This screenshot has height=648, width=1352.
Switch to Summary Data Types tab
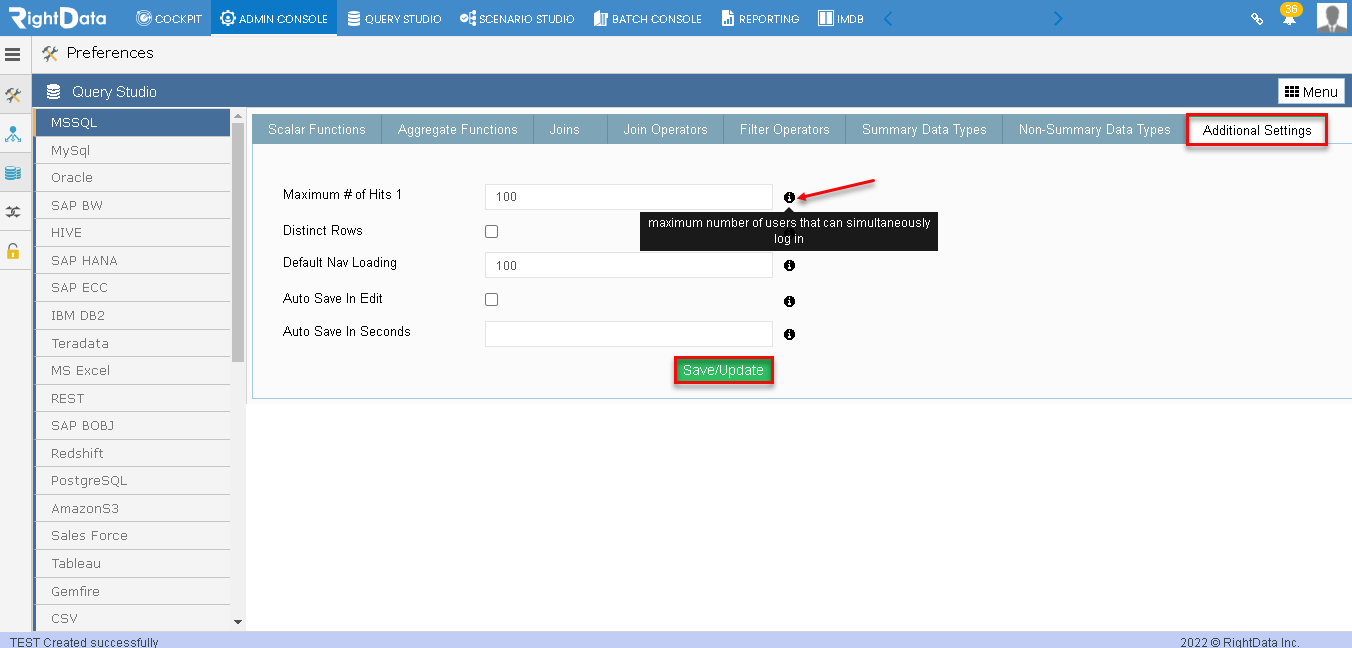pyautogui.click(x=924, y=129)
